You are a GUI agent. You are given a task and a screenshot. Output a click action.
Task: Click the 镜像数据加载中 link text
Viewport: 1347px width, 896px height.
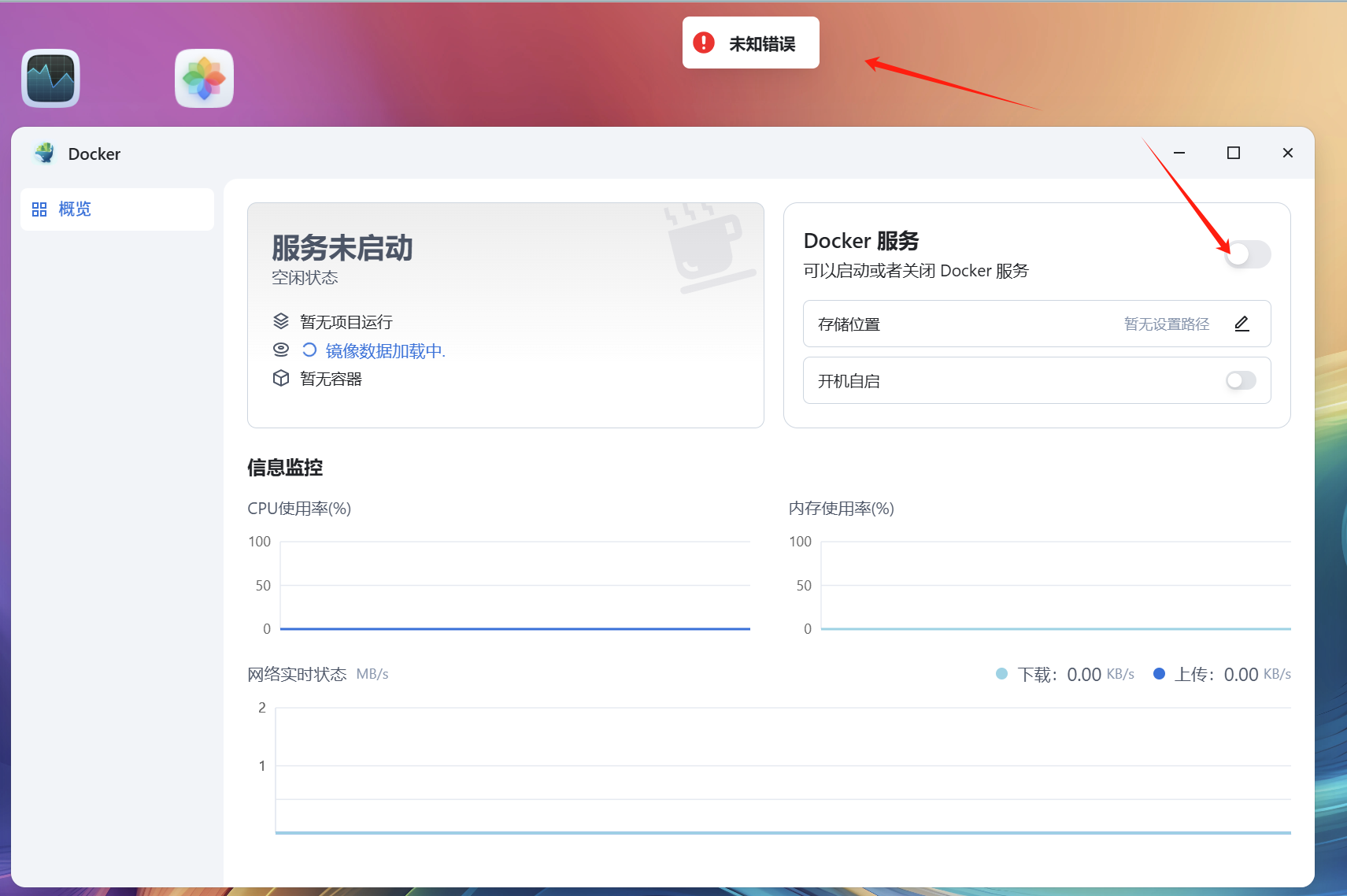tap(386, 350)
